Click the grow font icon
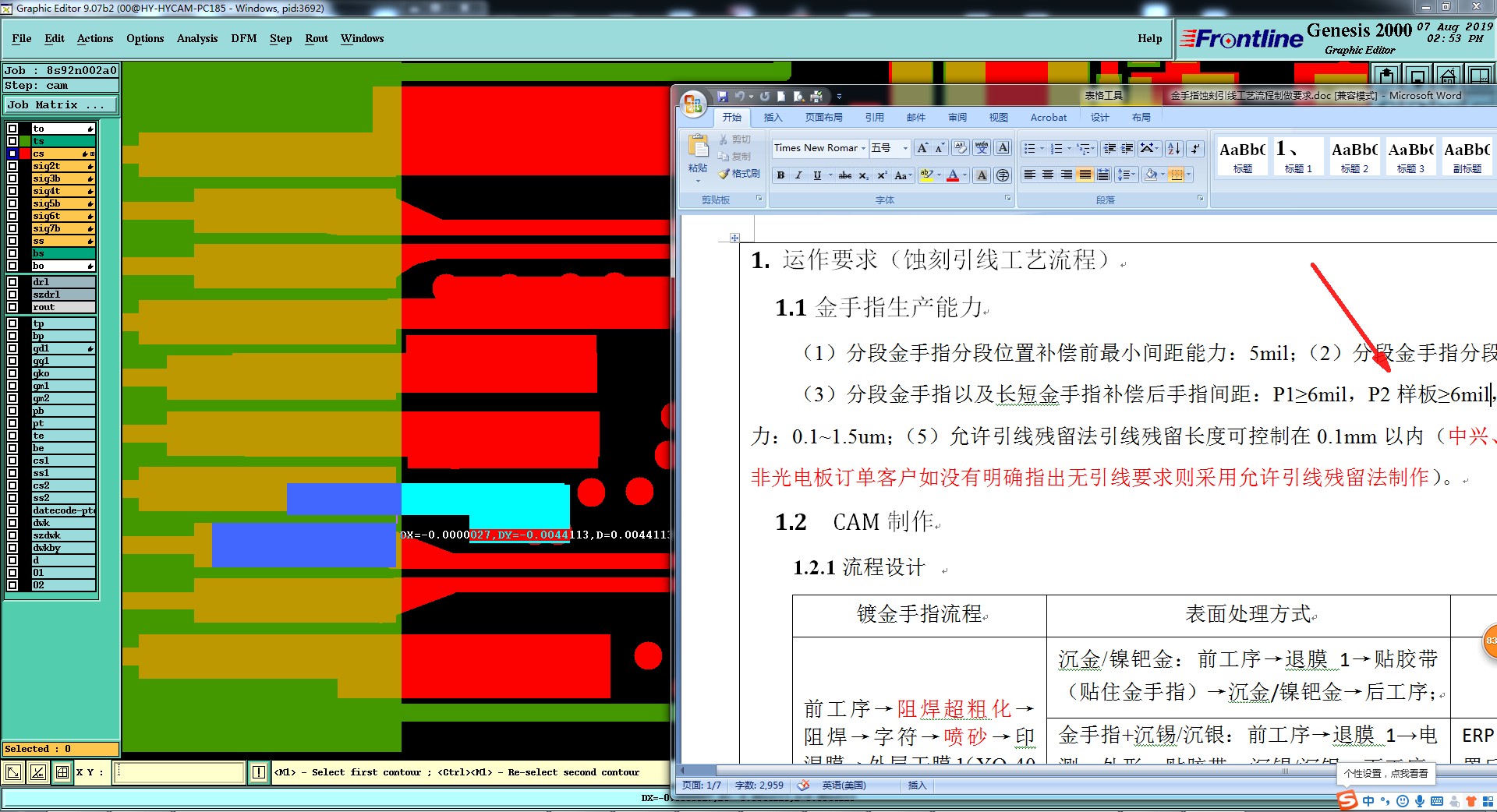Screen dimensions: 1497x812 pos(922,148)
